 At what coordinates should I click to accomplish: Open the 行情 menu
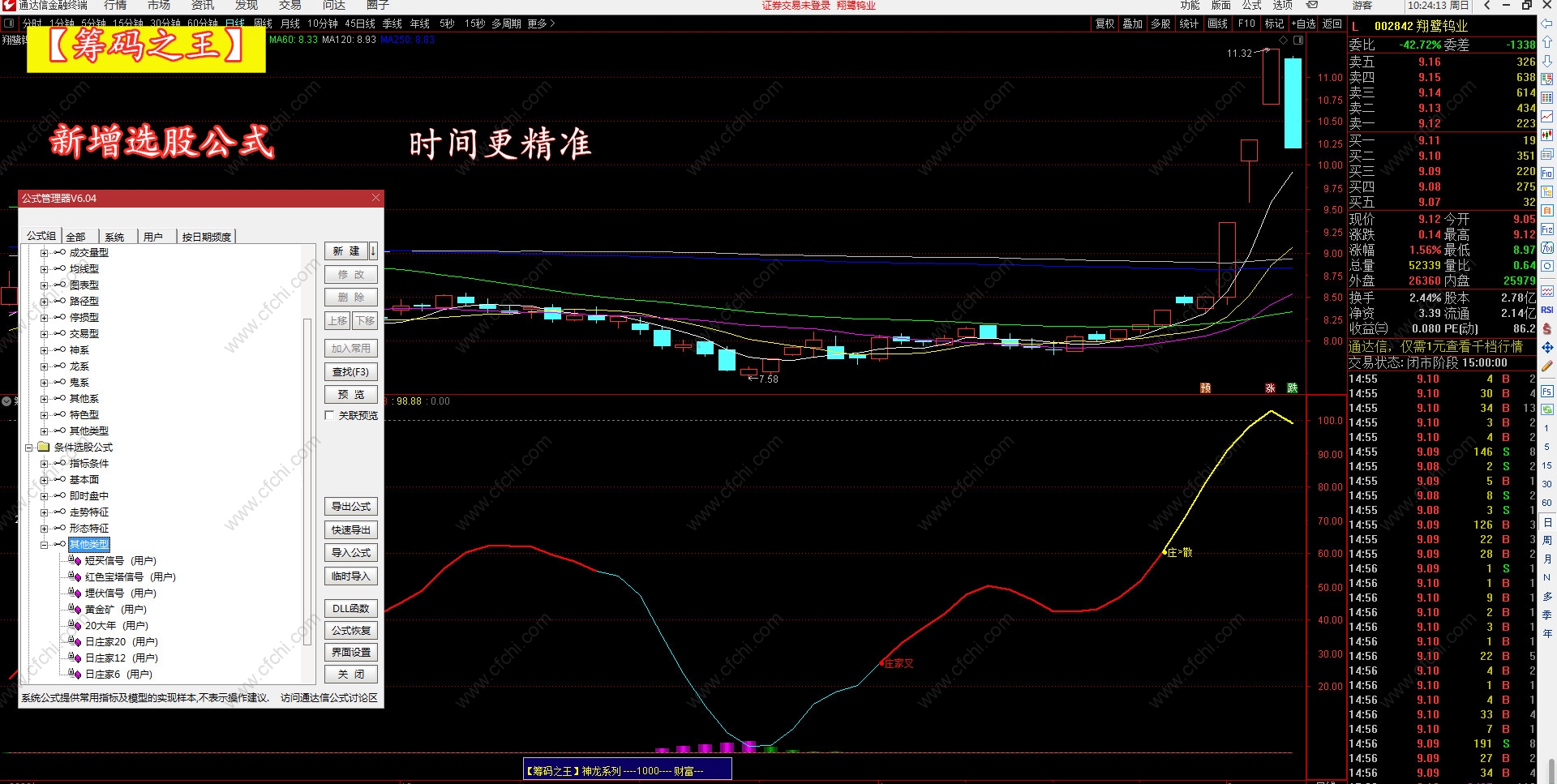click(115, 5)
